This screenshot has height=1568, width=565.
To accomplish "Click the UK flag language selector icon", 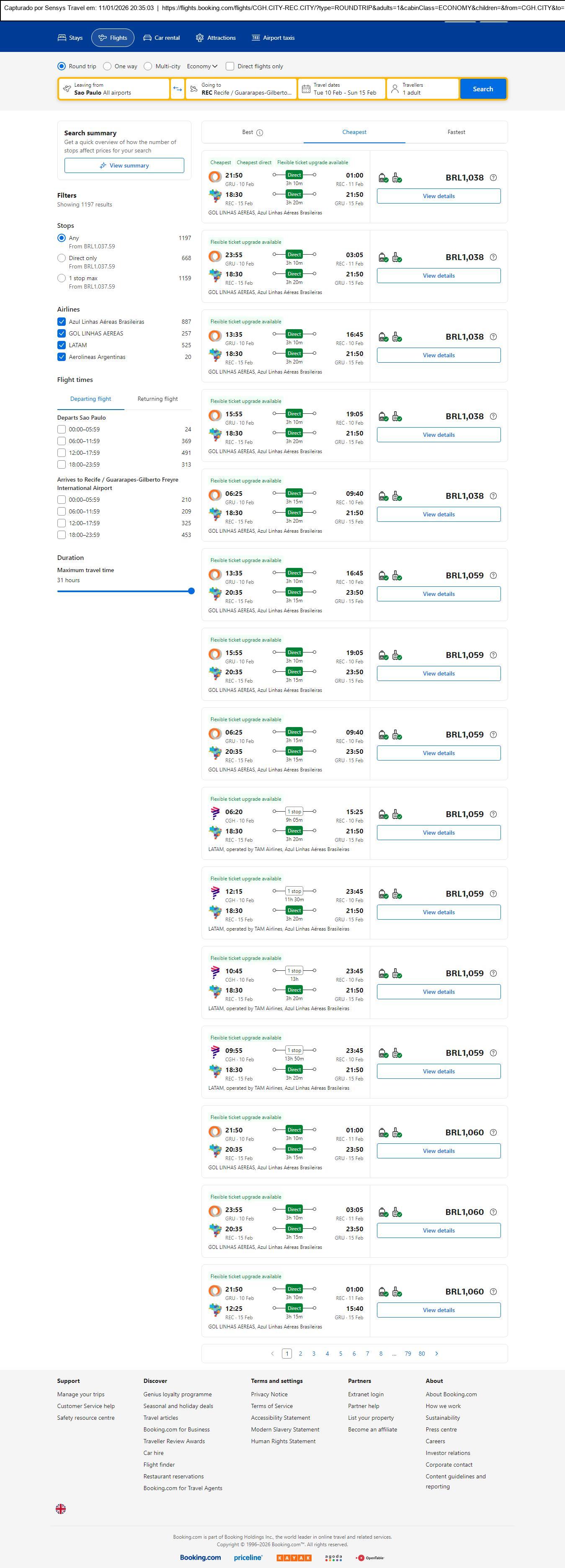I will (x=61, y=1508).
